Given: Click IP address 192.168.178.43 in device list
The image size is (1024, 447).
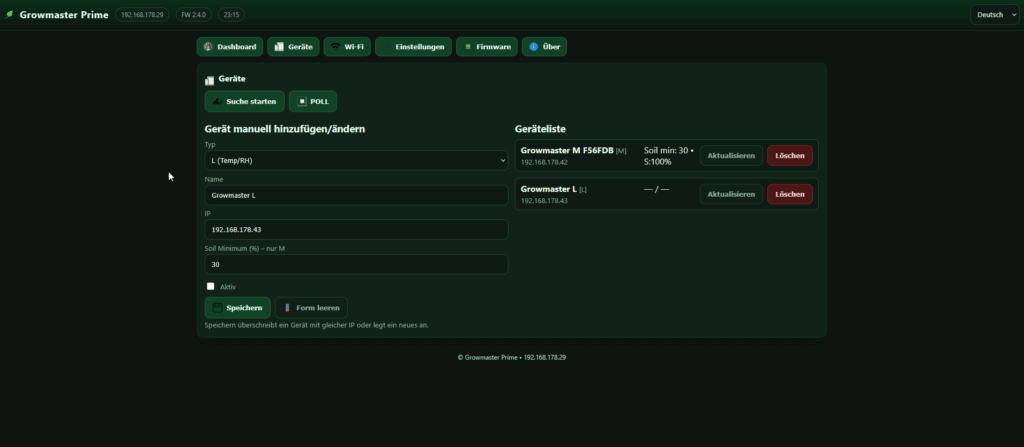Looking at the screenshot, I should pyautogui.click(x=544, y=201).
